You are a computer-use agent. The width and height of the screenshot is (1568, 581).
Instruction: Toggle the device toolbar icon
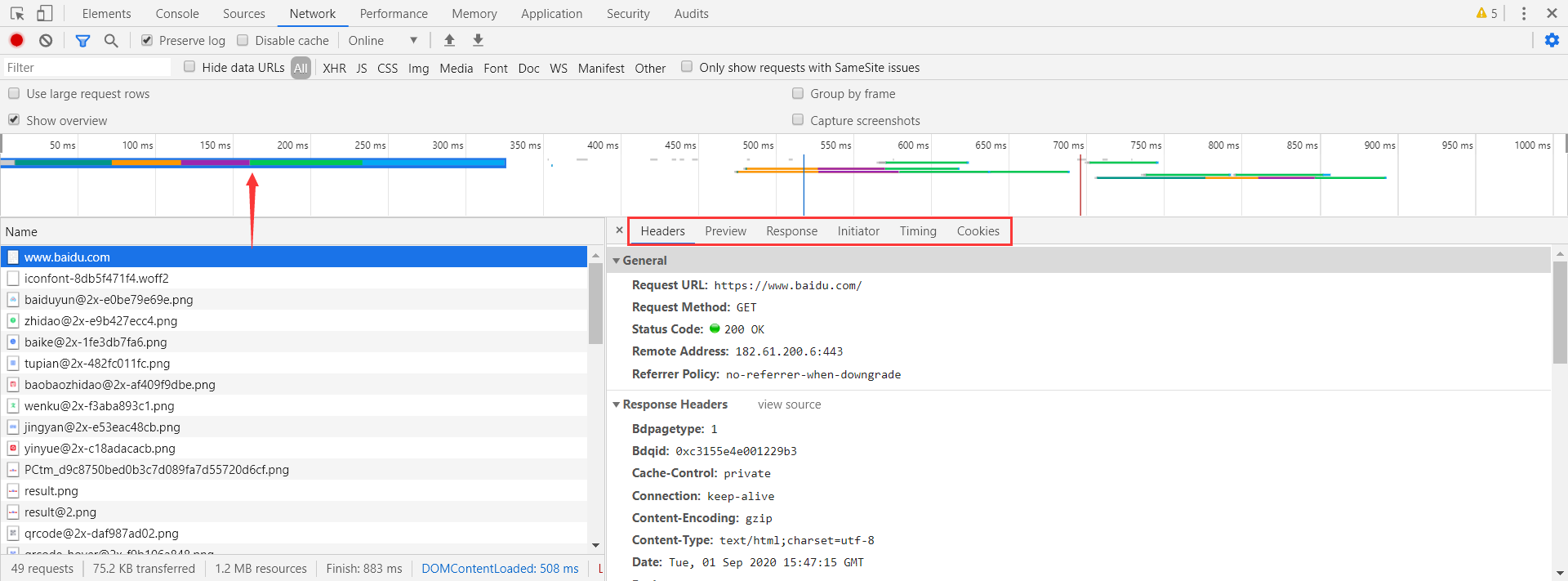click(45, 14)
